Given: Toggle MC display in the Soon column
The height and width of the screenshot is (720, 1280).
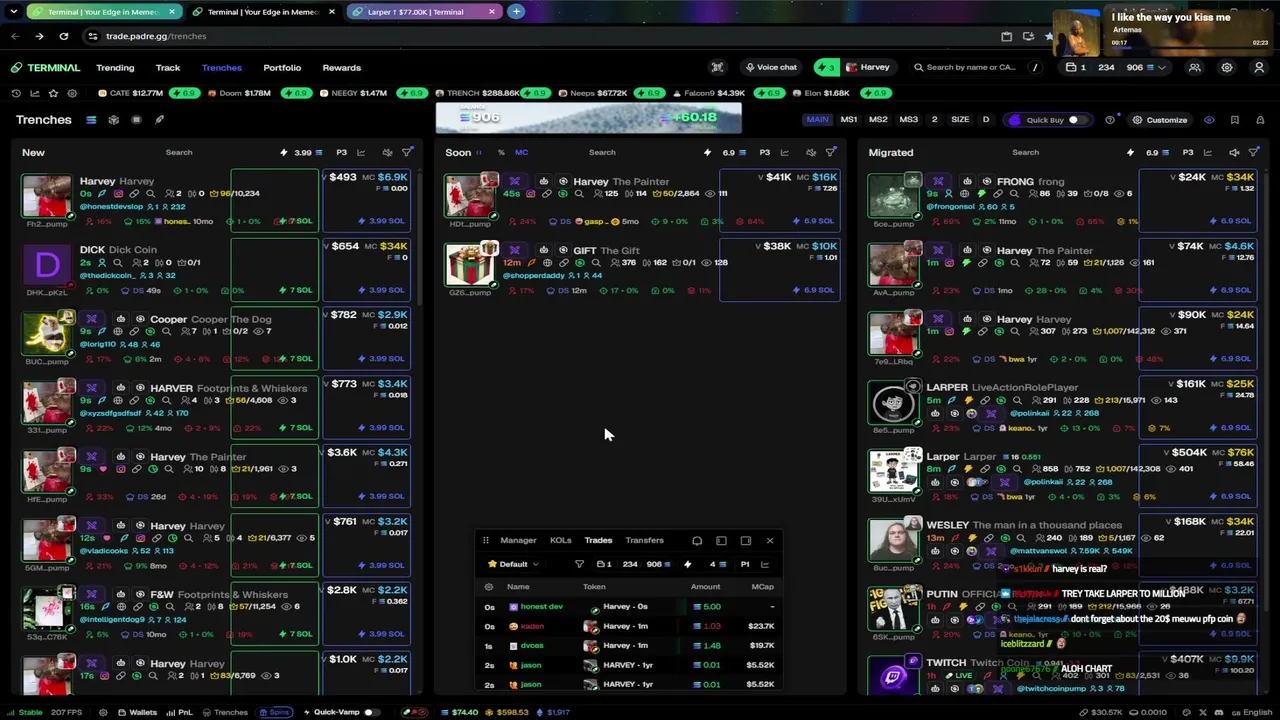Looking at the screenshot, I should (521, 153).
